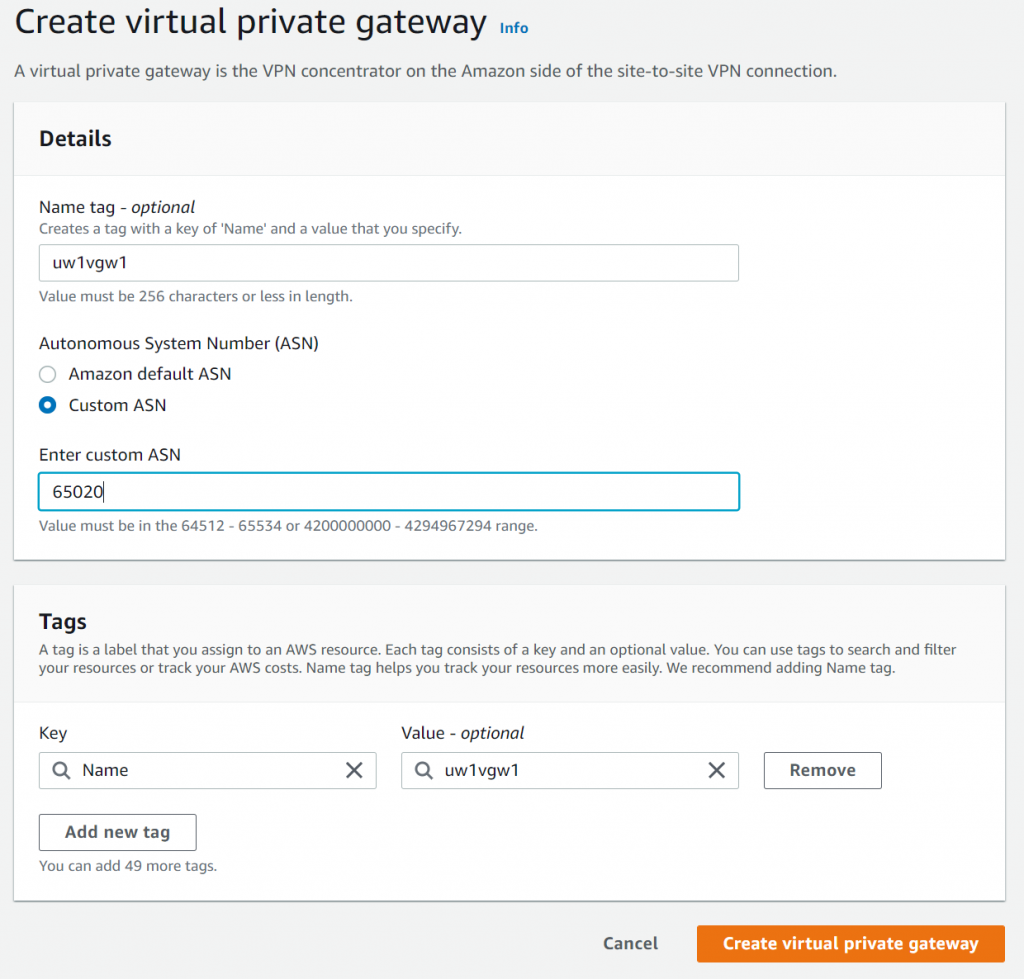Open the Info link beside page title
The height and width of the screenshot is (979, 1024).
point(514,28)
